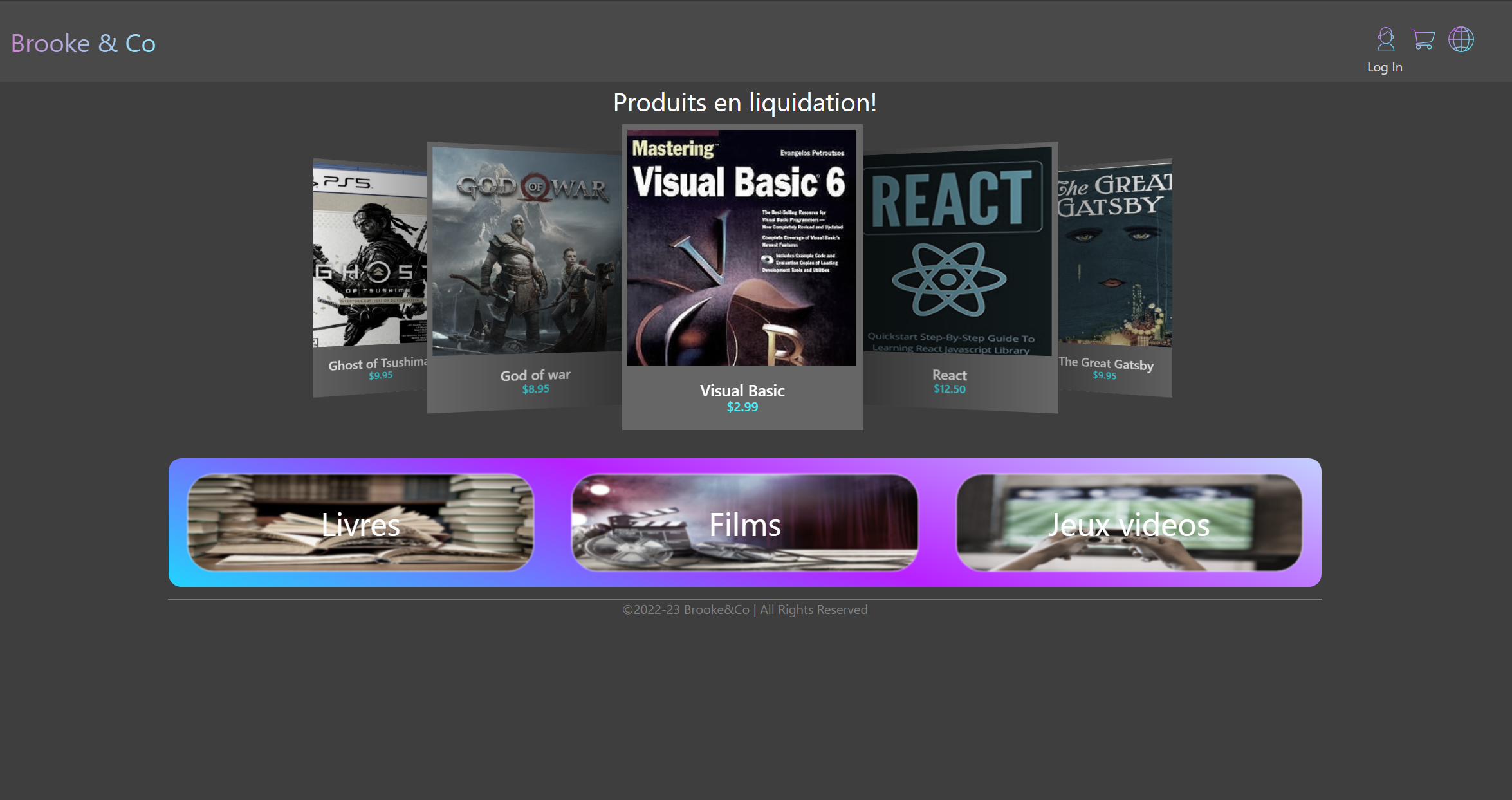
Task: Click the $12.50 price under React
Action: point(949,389)
